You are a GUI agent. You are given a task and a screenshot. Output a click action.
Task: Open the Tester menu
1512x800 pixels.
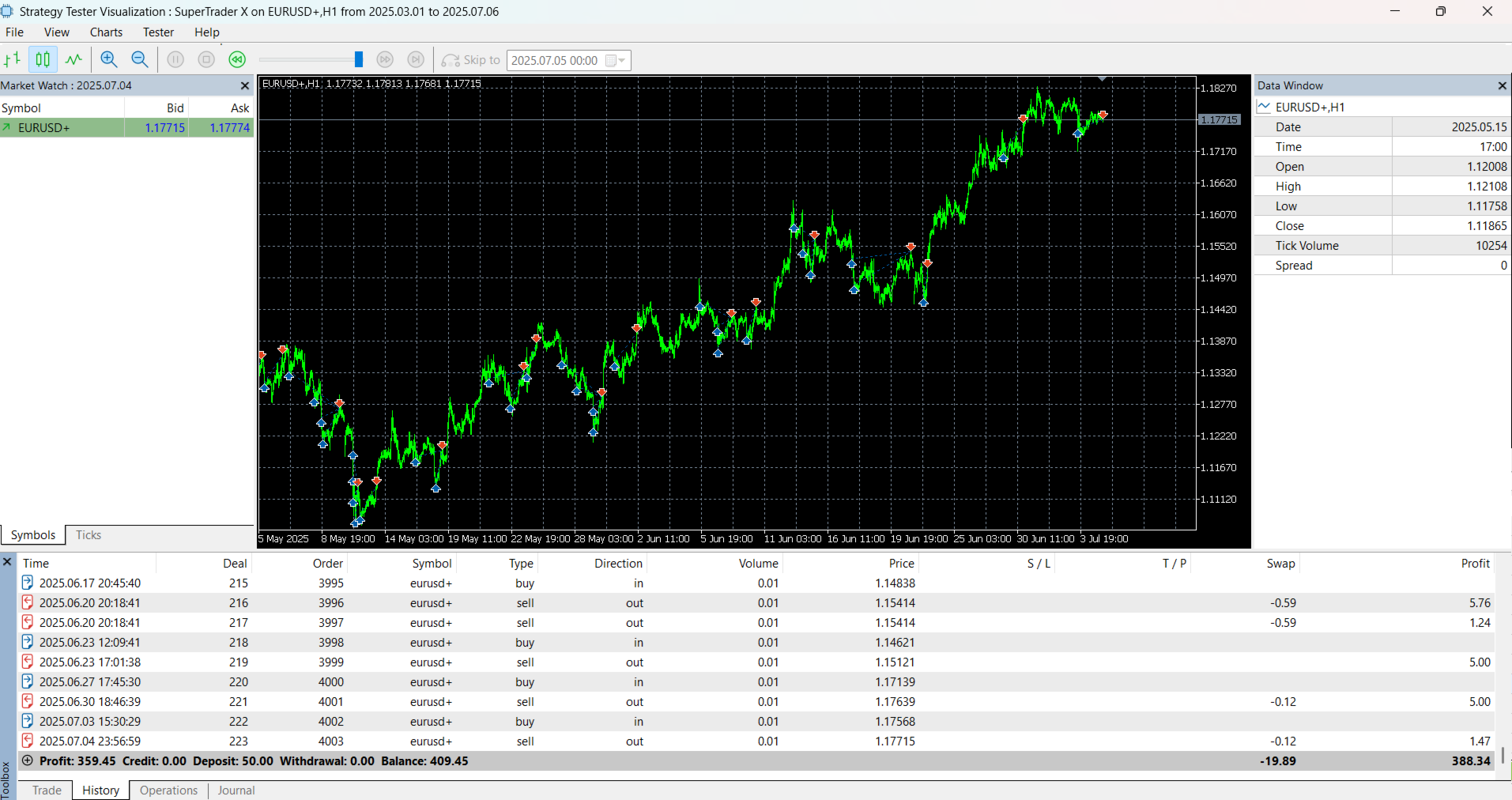(x=158, y=32)
